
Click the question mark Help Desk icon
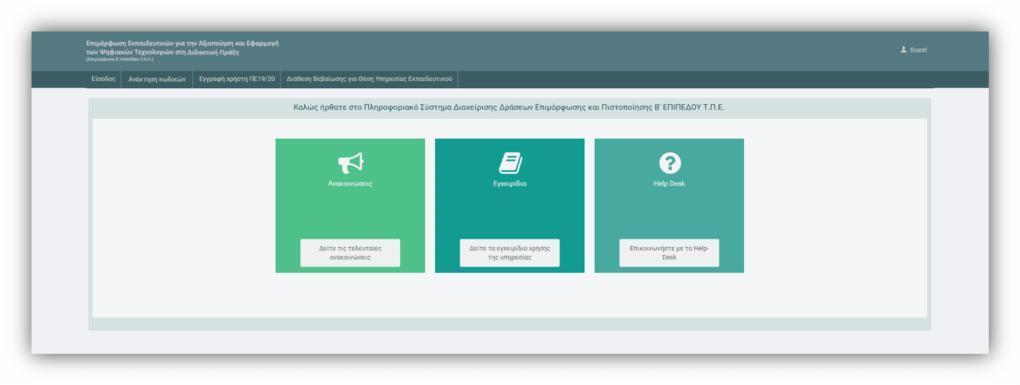click(x=670, y=163)
